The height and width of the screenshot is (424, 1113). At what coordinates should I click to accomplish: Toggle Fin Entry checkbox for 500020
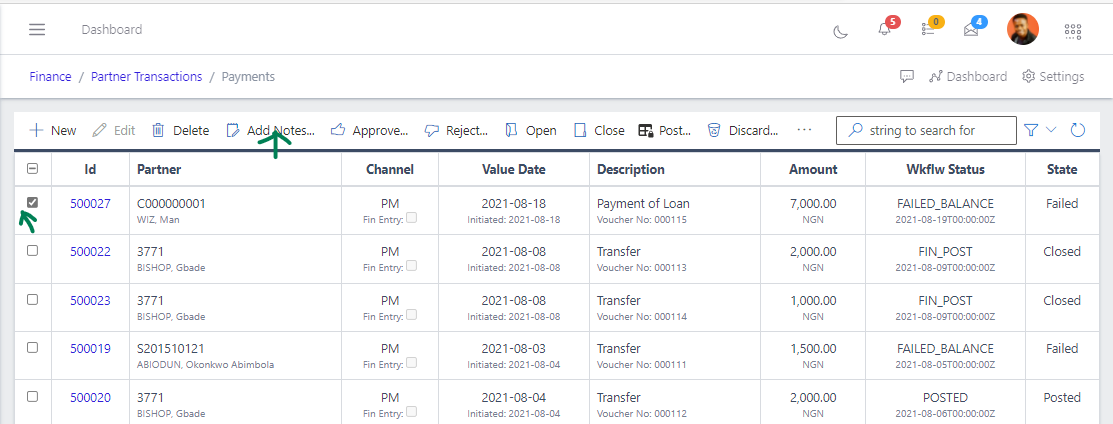pos(412,412)
